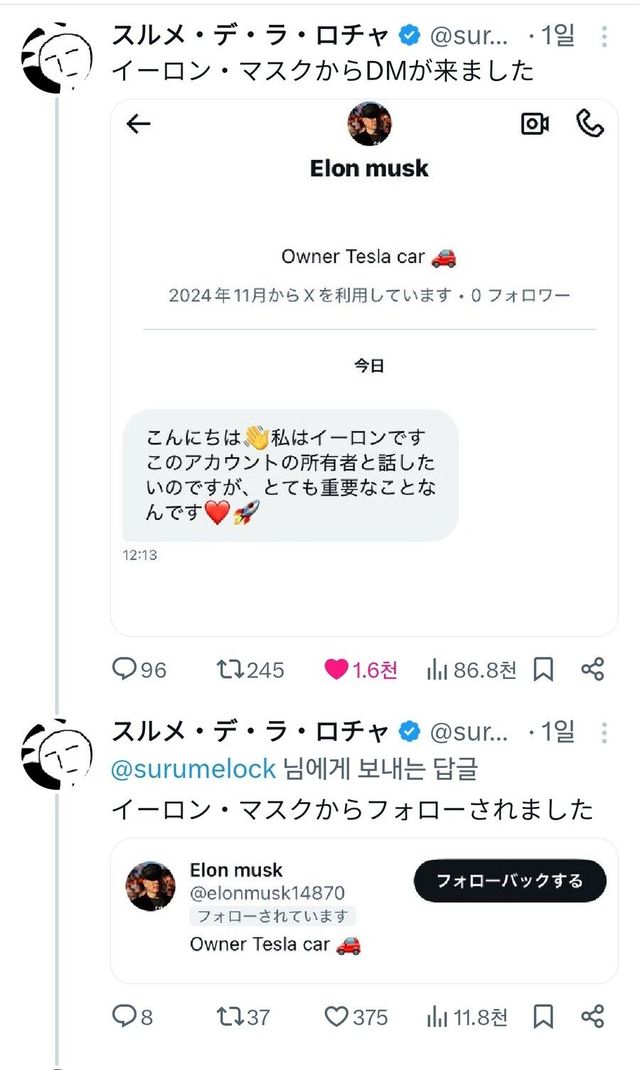Open the first tweet's three-dot menu
640x1070 pixels.
pyautogui.click(x=604, y=37)
